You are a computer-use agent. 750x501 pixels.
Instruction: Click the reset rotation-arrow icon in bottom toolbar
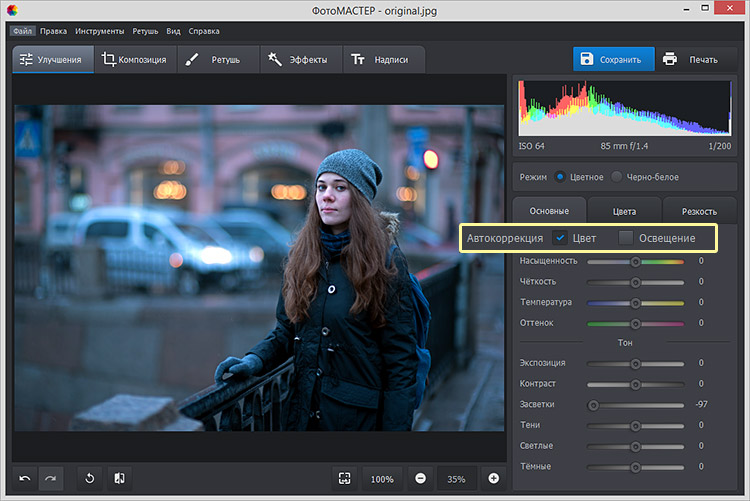tap(90, 478)
